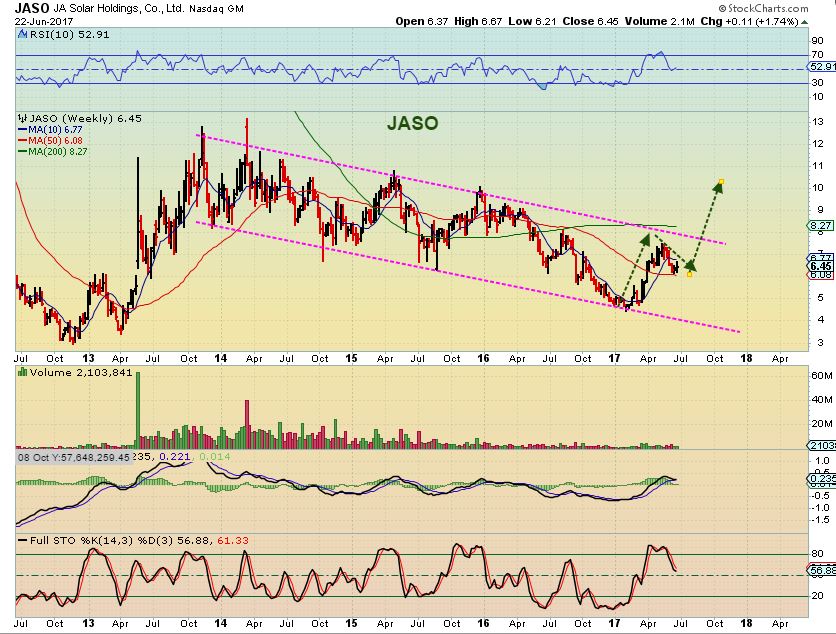Click the RSI(10) indicator icon
The width and height of the screenshot is (836, 634).
tap(22, 35)
